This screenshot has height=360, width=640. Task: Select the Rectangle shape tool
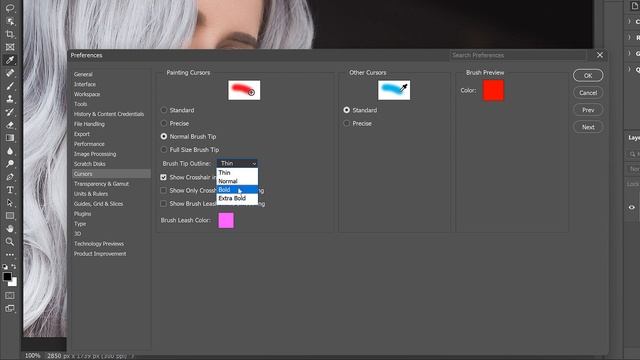tap(10, 216)
